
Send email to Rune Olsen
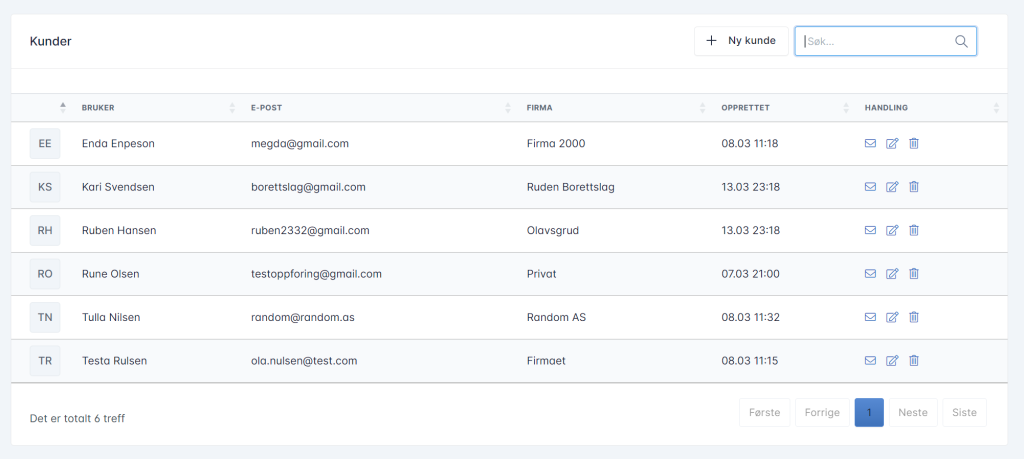click(x=870, y=274)
